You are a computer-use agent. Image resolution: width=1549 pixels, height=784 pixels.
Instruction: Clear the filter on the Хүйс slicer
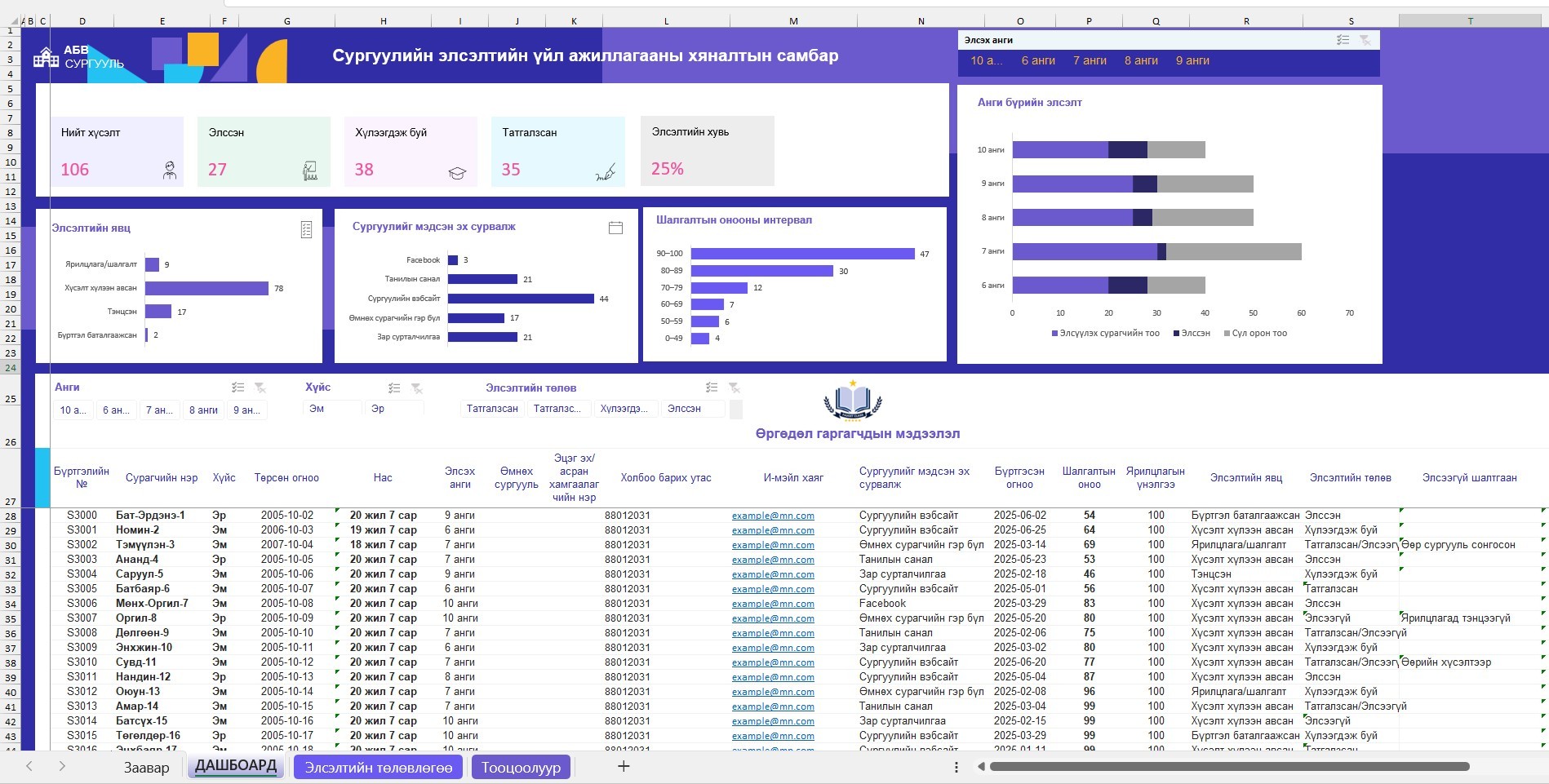[x=416, y=388]
